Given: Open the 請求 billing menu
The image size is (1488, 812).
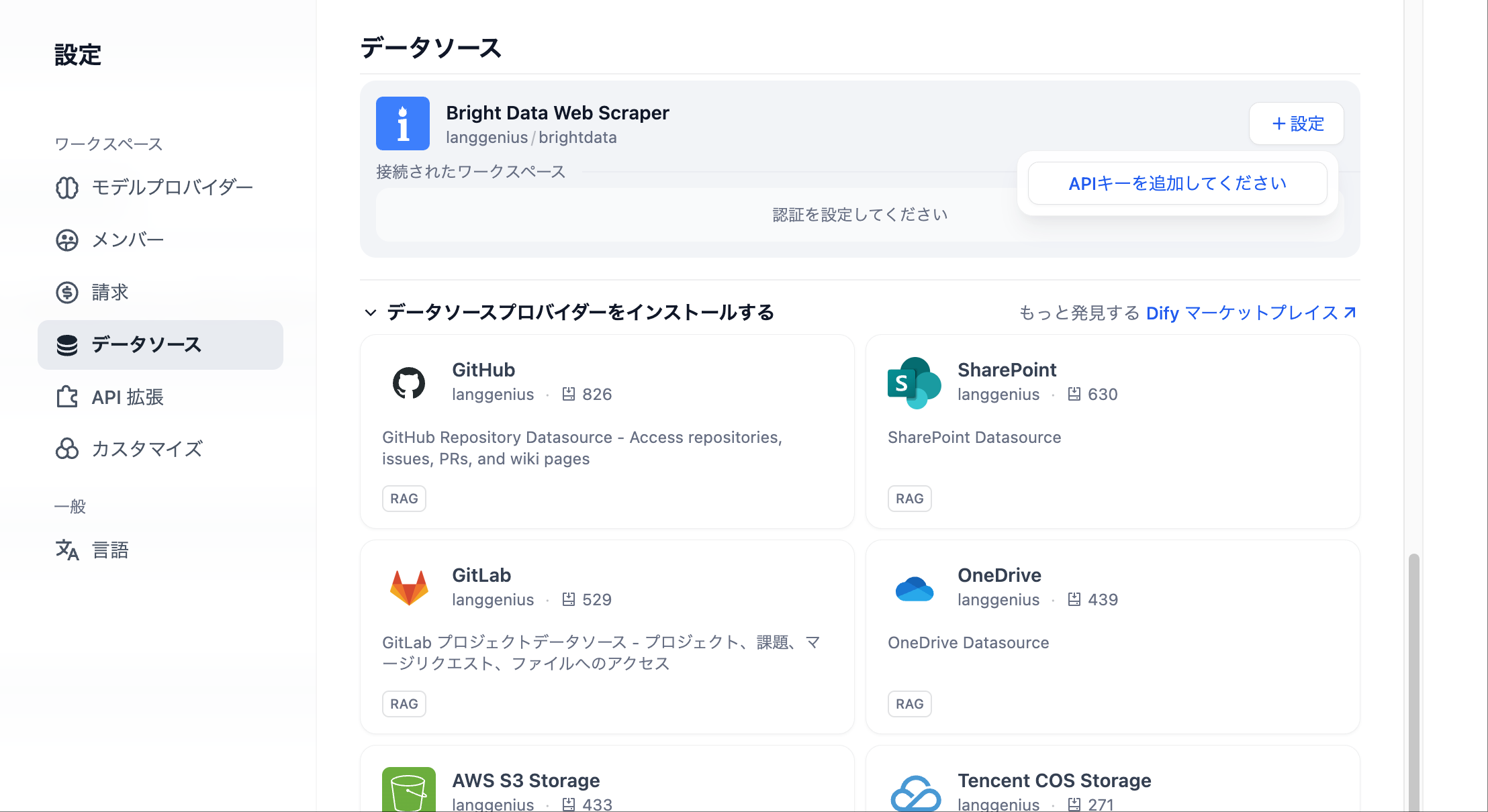Looking at the screenshot, I should pos(110,292).
